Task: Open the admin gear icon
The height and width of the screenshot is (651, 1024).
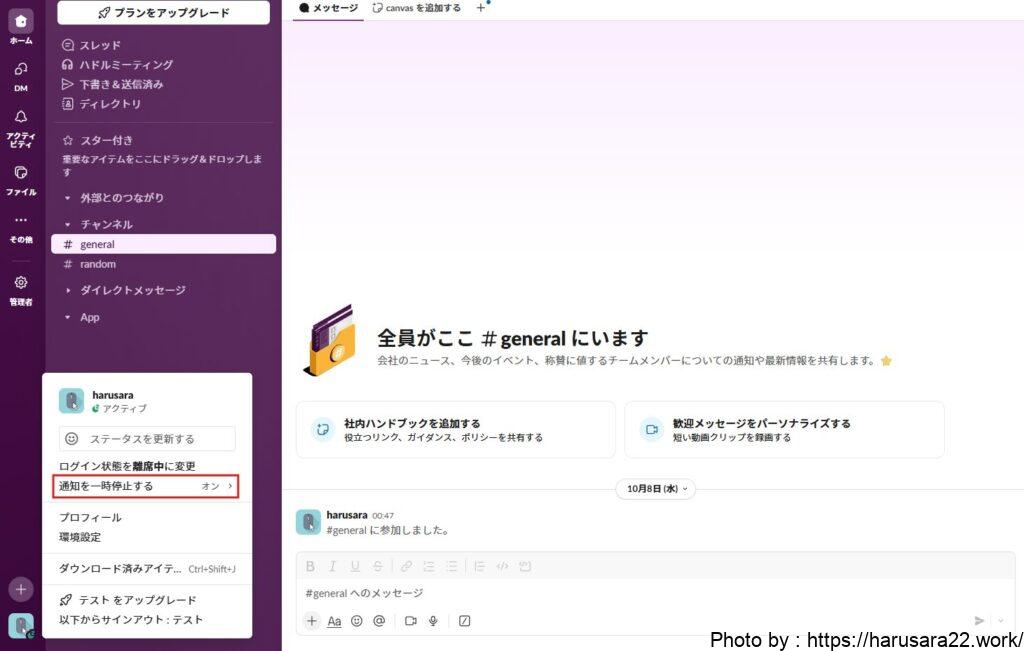Action: coord(20,283)
